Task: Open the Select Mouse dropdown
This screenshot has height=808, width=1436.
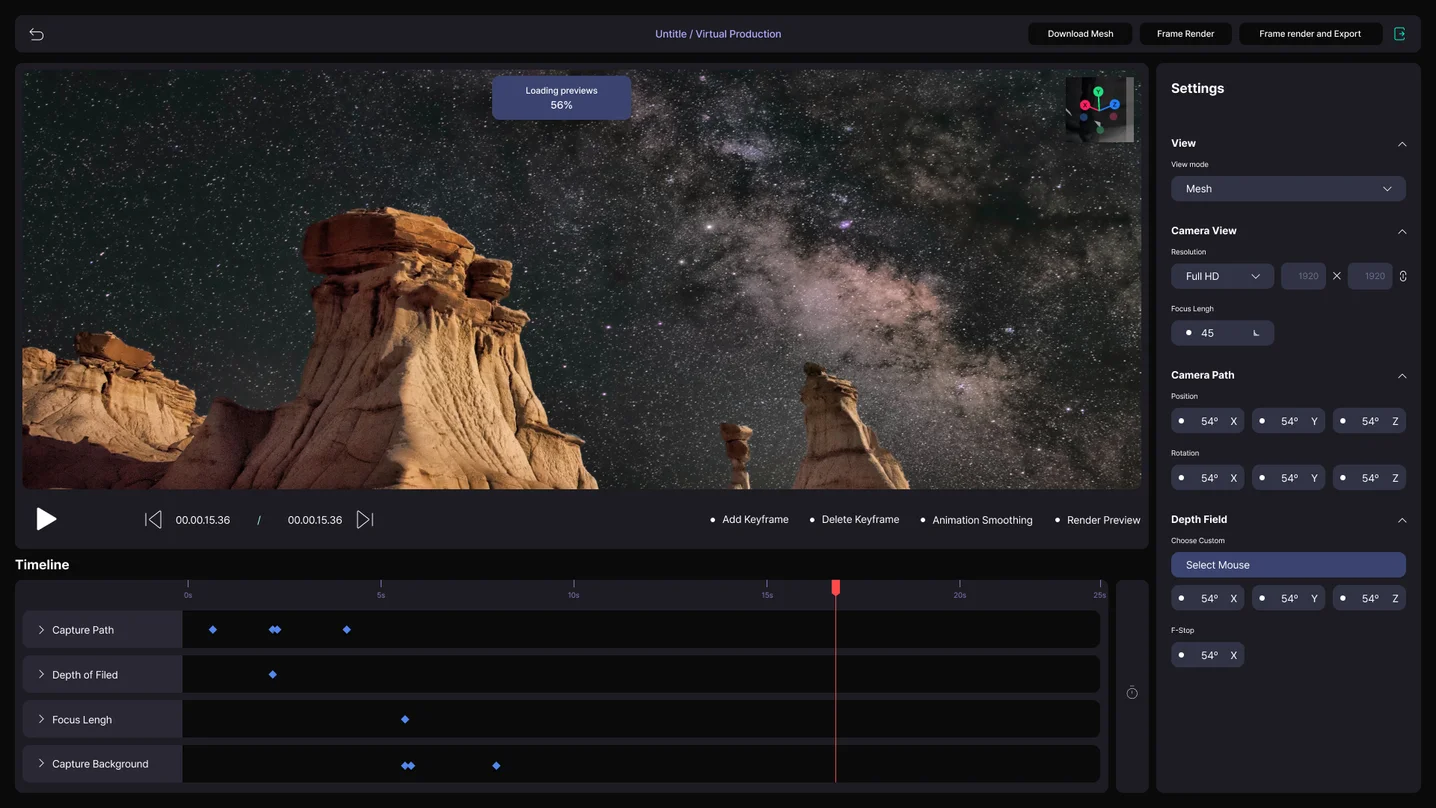Action: point(1288,564)
